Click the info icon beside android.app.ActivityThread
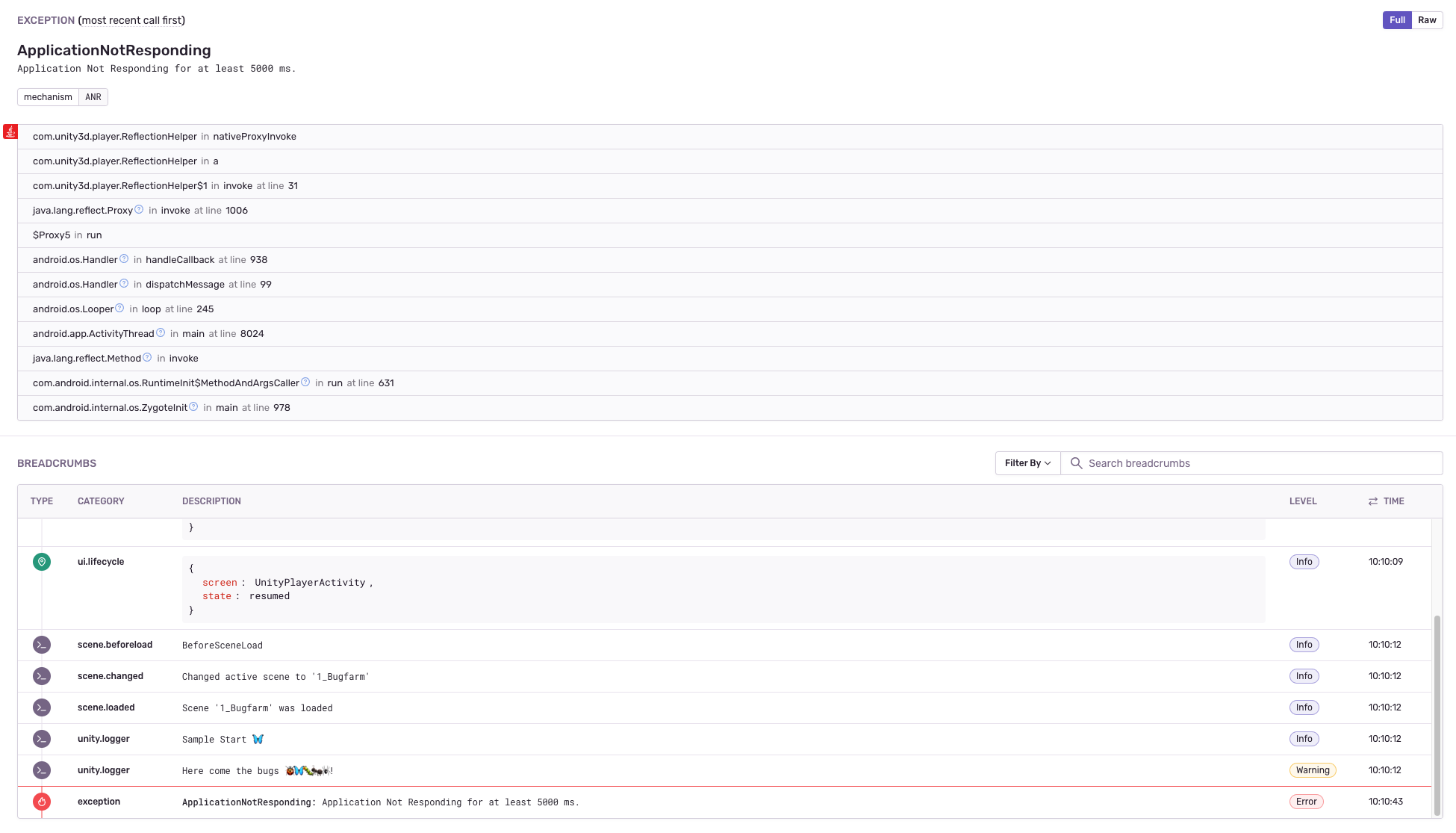The height and width of the screenshot is (833, 1456). coord(161,332)
